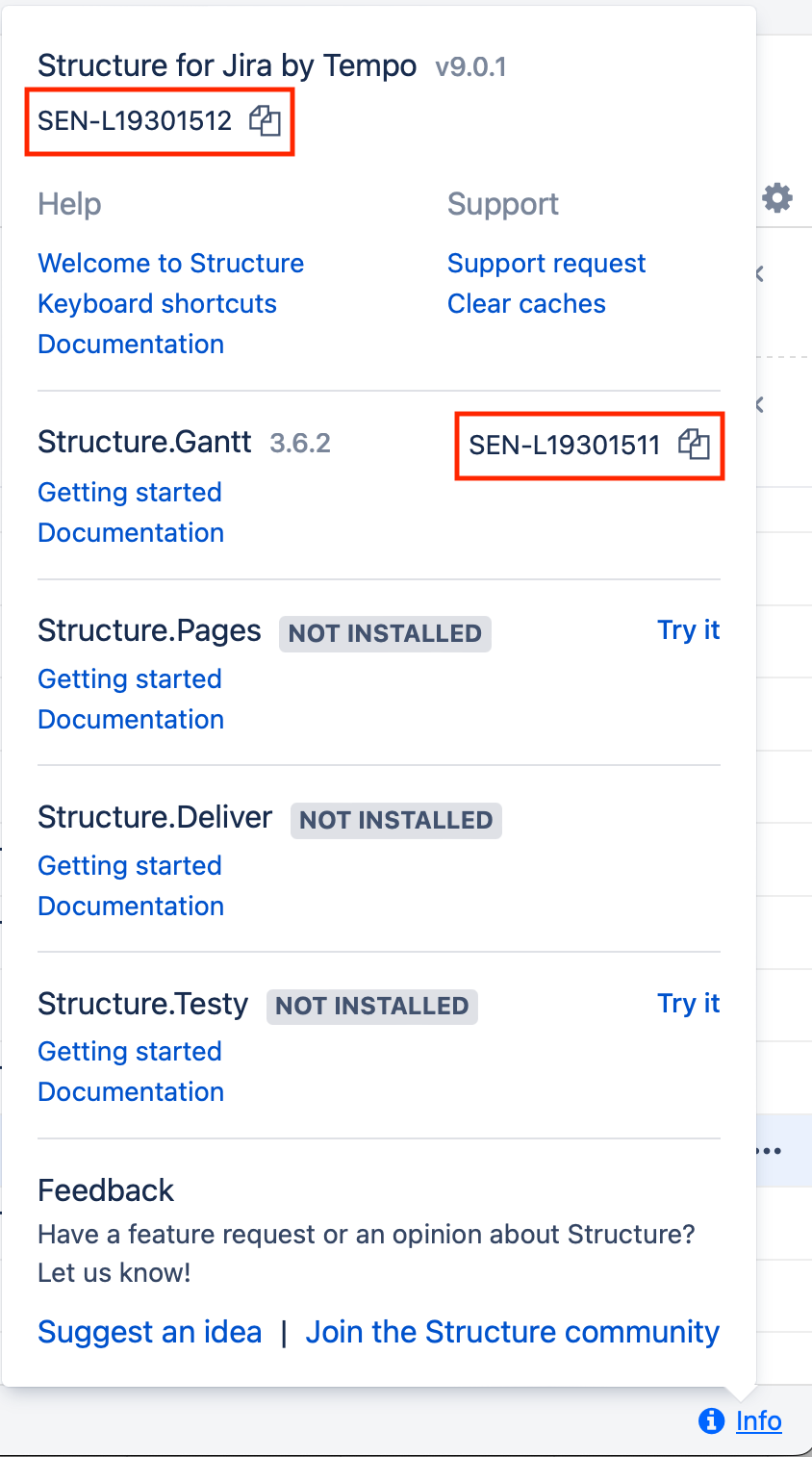Click Suggest an idea link
Screen dimensions: 812x1457
click(x=150, y=1332)
